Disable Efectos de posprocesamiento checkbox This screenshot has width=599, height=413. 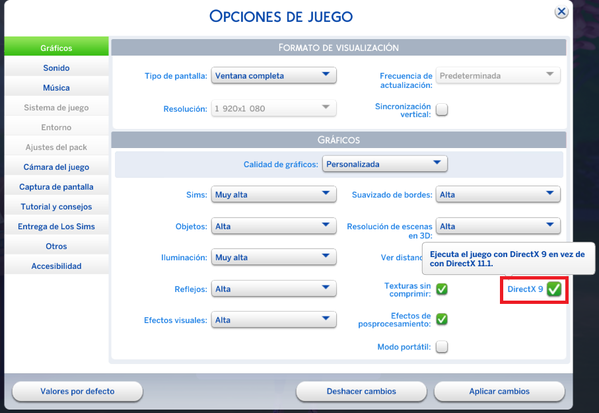pyautogui.click(x=442, y=319)
